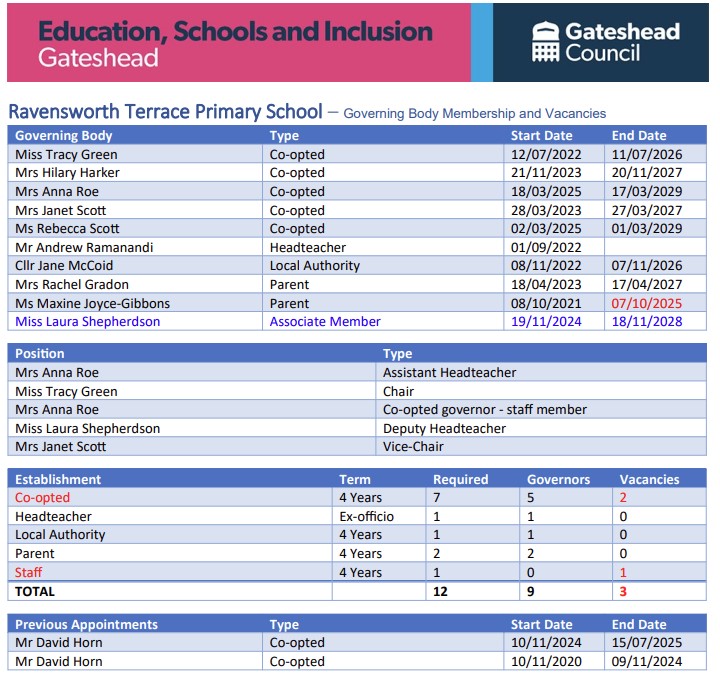This screenshot has height=680, width=720.
Task: Click 'Chair' position type
Action: [x=398, y=391]
